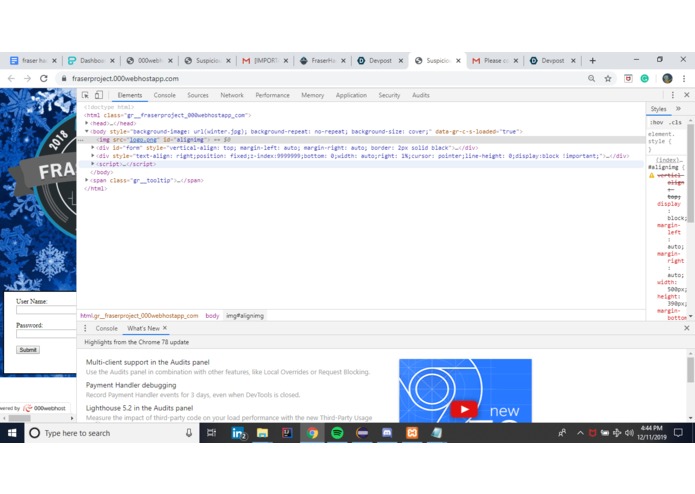
Task: Open the notification center icon
Action: pyautogui.click(x=678, y=433)
